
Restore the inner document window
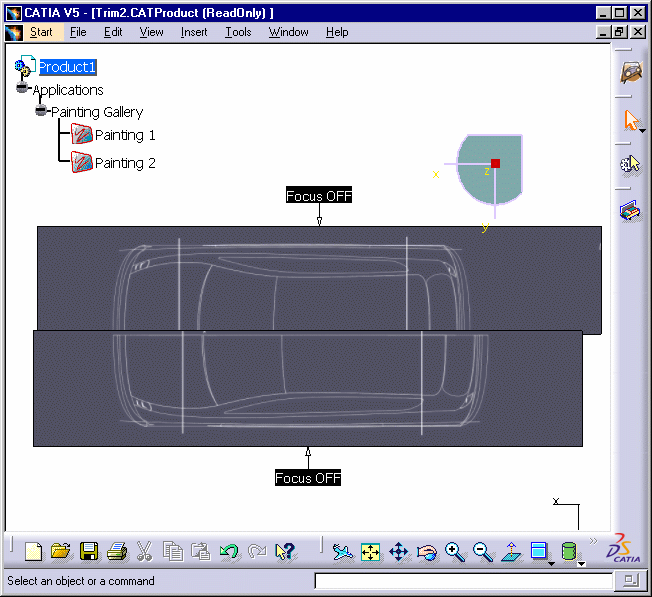[620, 32]
